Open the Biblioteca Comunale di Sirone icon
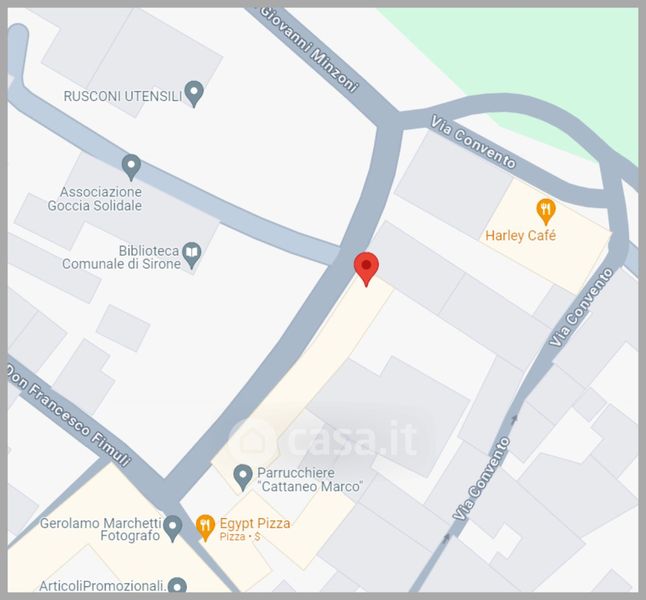 (192, 255)
